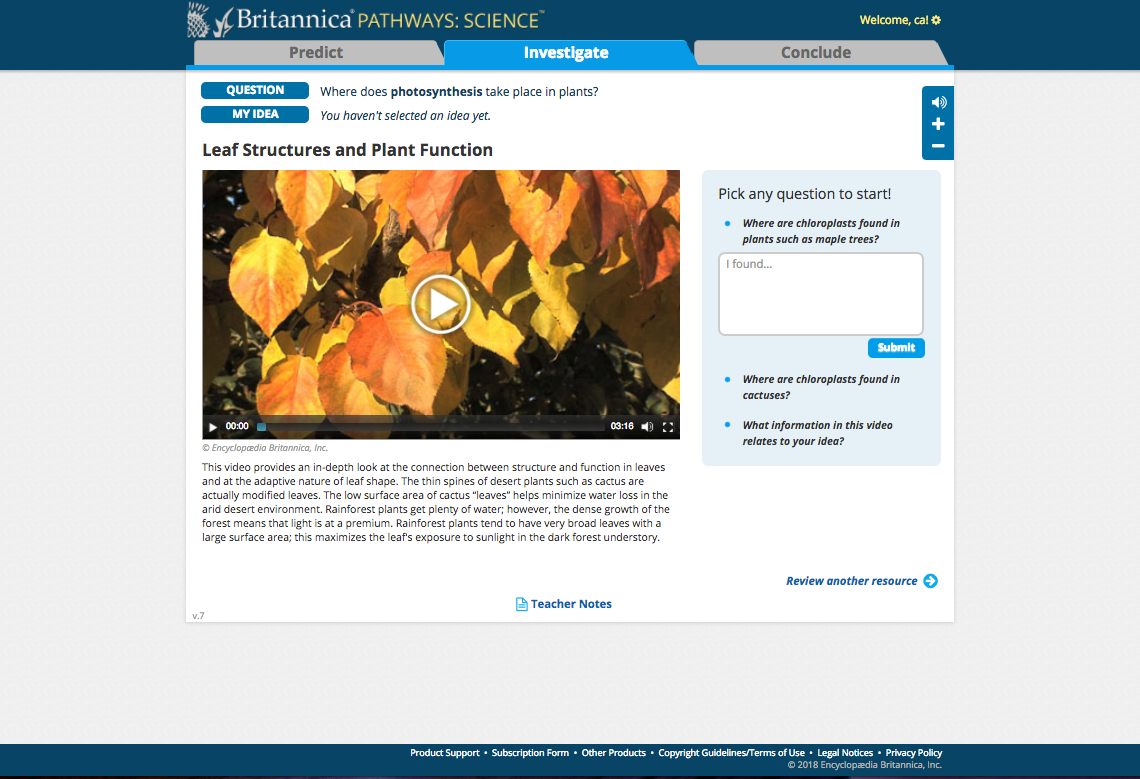This screenshot has height=779, width=1140.
Task: Expand question 'What information in this video'
Action: pyautogui.click(x=817, y=434)
